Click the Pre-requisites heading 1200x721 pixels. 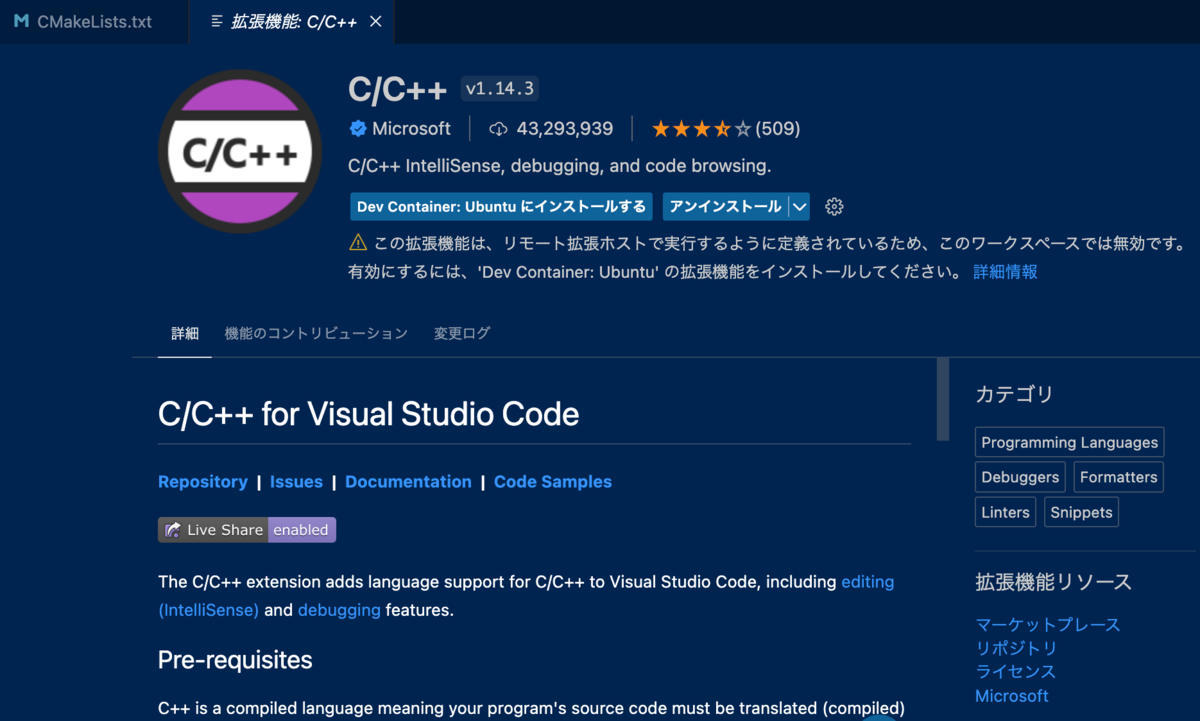pos(235,660)
